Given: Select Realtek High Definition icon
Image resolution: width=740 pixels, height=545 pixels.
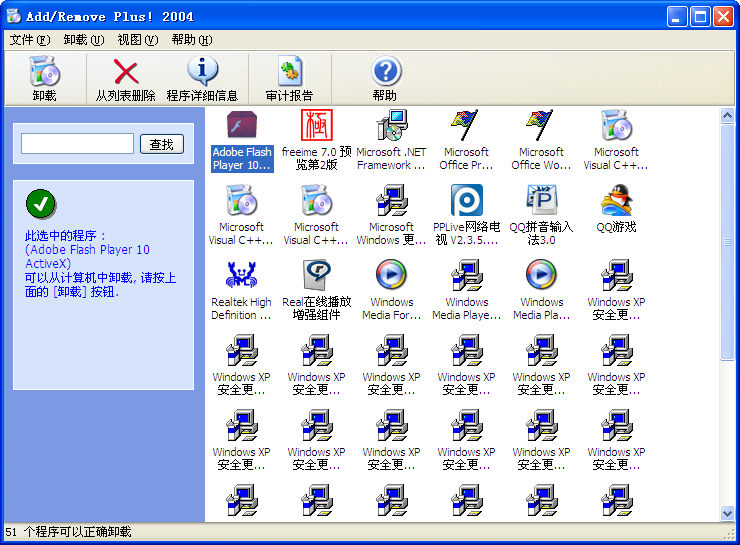Looking at the screenshot, I should [x=241, y=275].
